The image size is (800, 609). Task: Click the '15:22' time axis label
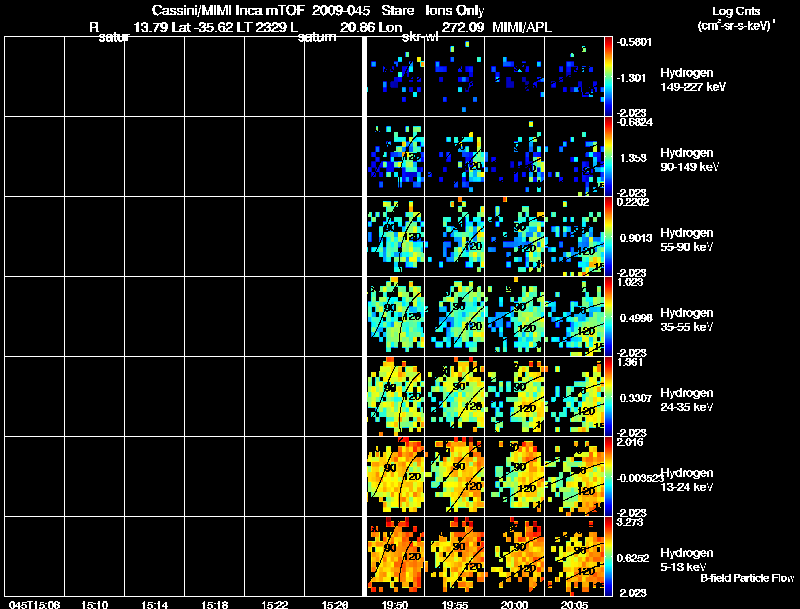tap(274, 605)
